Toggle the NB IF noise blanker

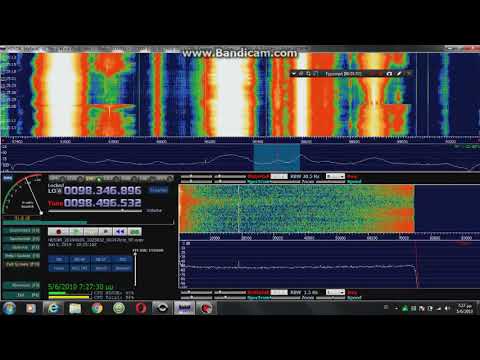101,260
